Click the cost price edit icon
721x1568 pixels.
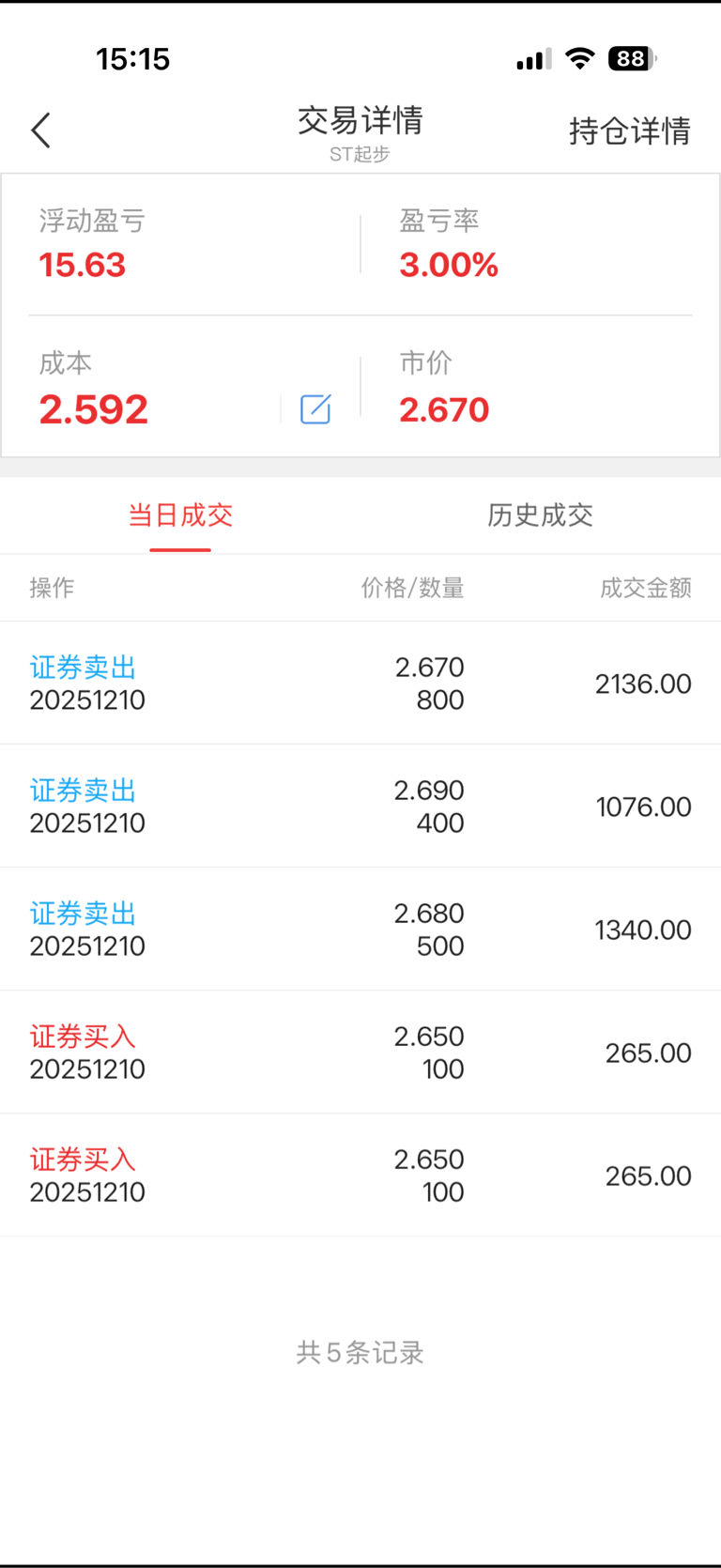[x=315, y=409]
